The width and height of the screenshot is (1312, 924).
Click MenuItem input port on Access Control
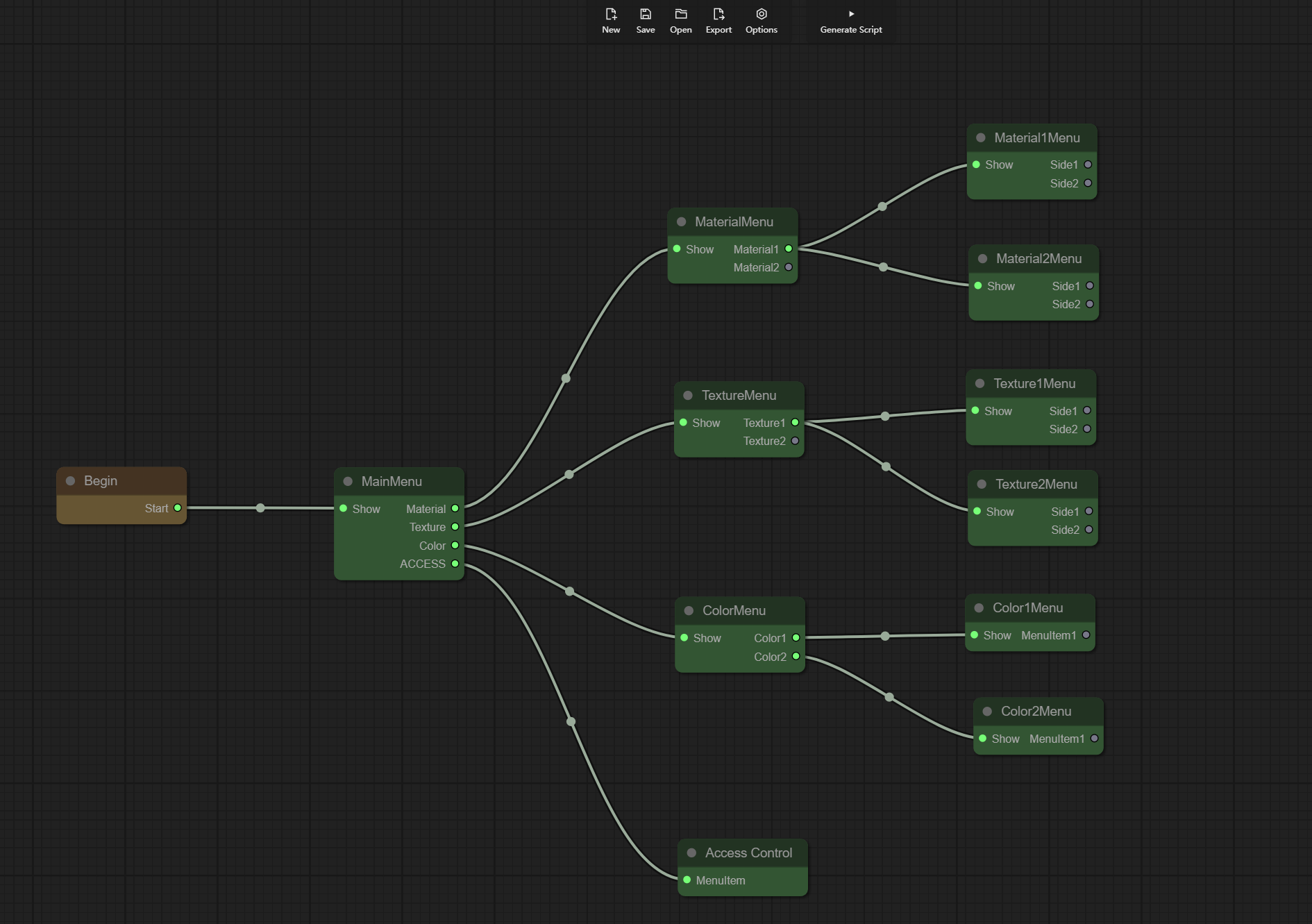(687, 880)
